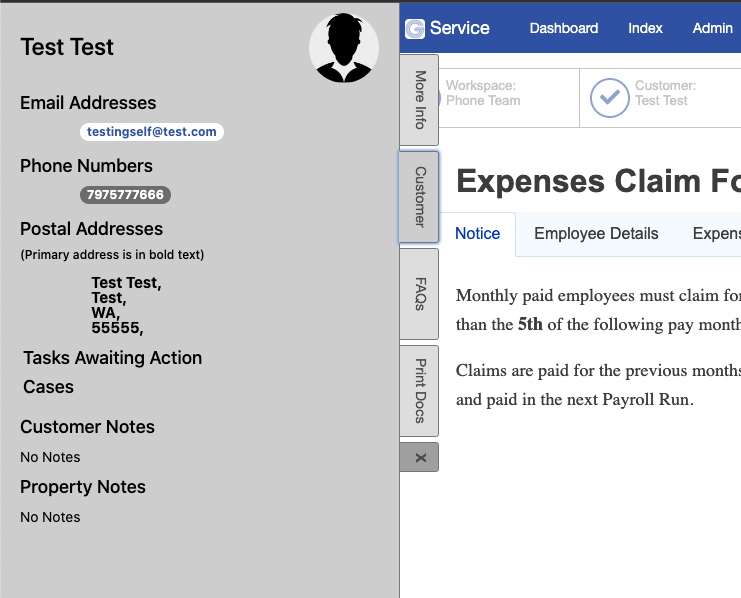This screenshot has width=741, height=598.
Task: Open the Admin menu item
Action: point(712,28)
